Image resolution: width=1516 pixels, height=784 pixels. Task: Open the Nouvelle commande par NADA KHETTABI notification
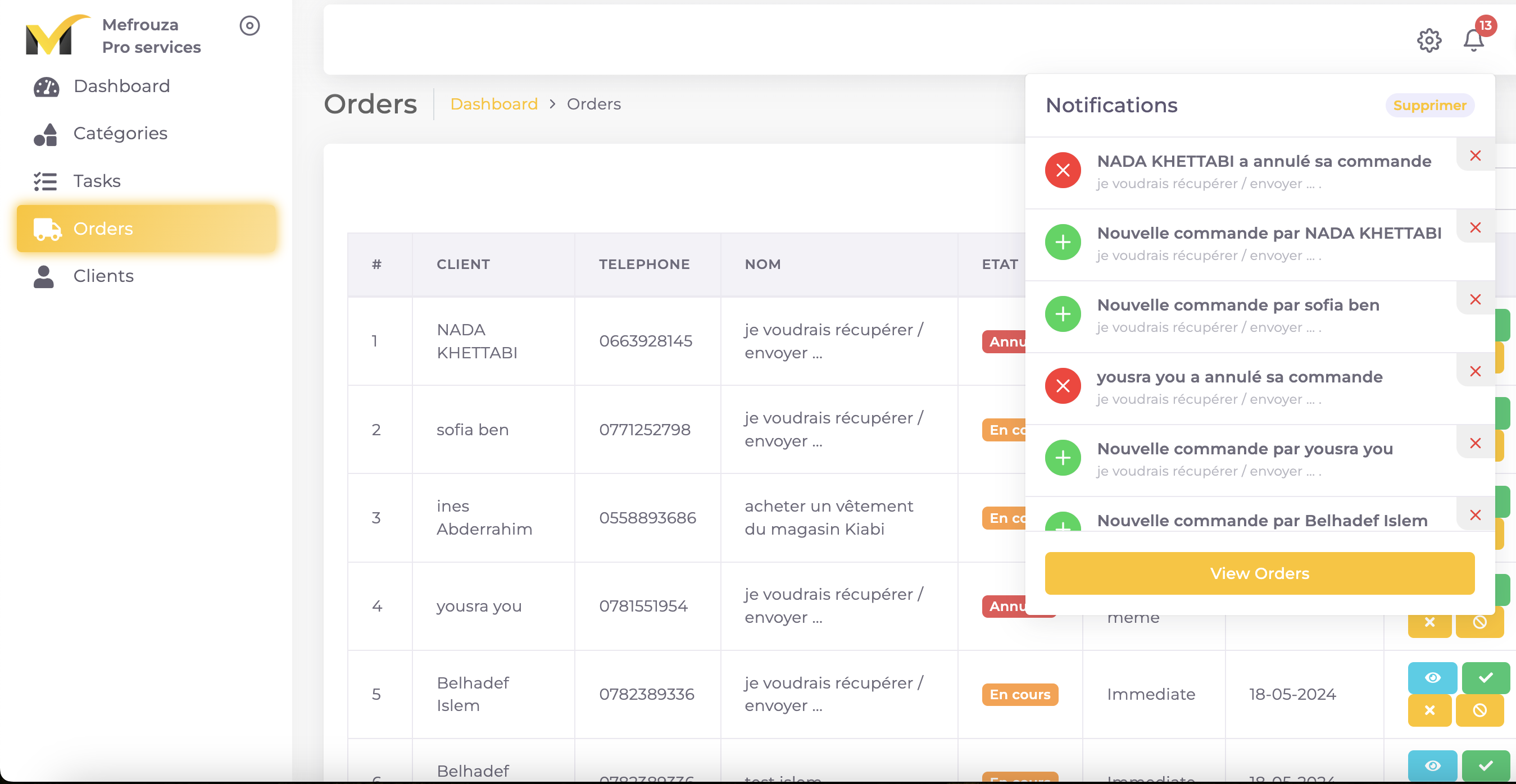pos(1269,234)
